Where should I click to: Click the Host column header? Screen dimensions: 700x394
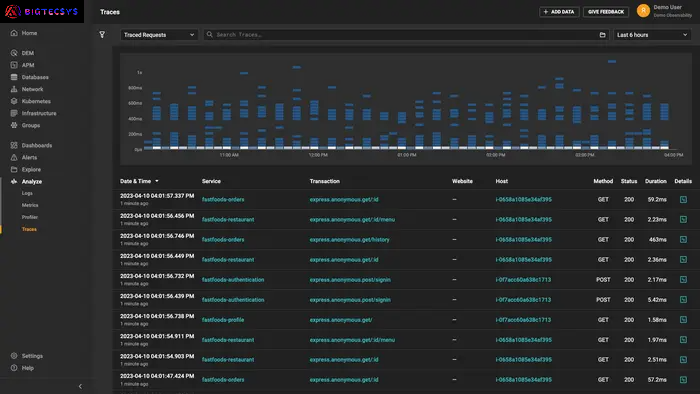click(x=501, y=181)
